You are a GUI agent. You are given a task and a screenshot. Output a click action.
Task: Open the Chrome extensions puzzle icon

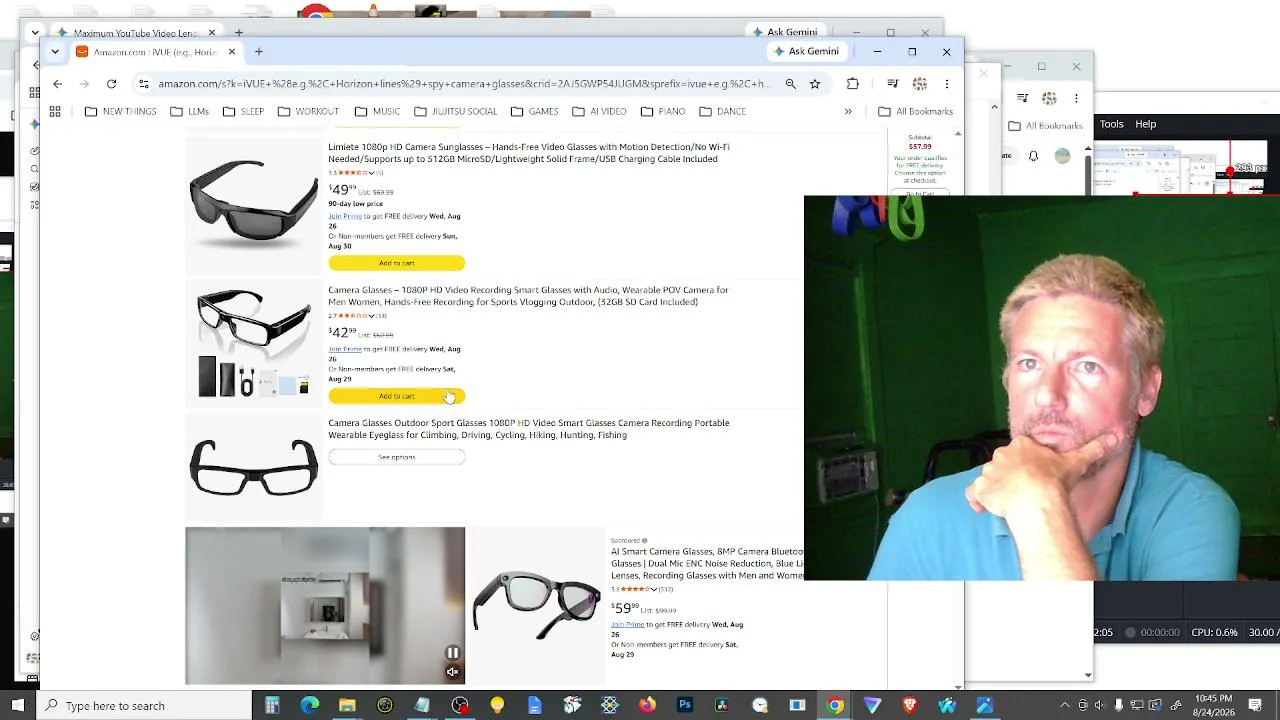[852, 84]
